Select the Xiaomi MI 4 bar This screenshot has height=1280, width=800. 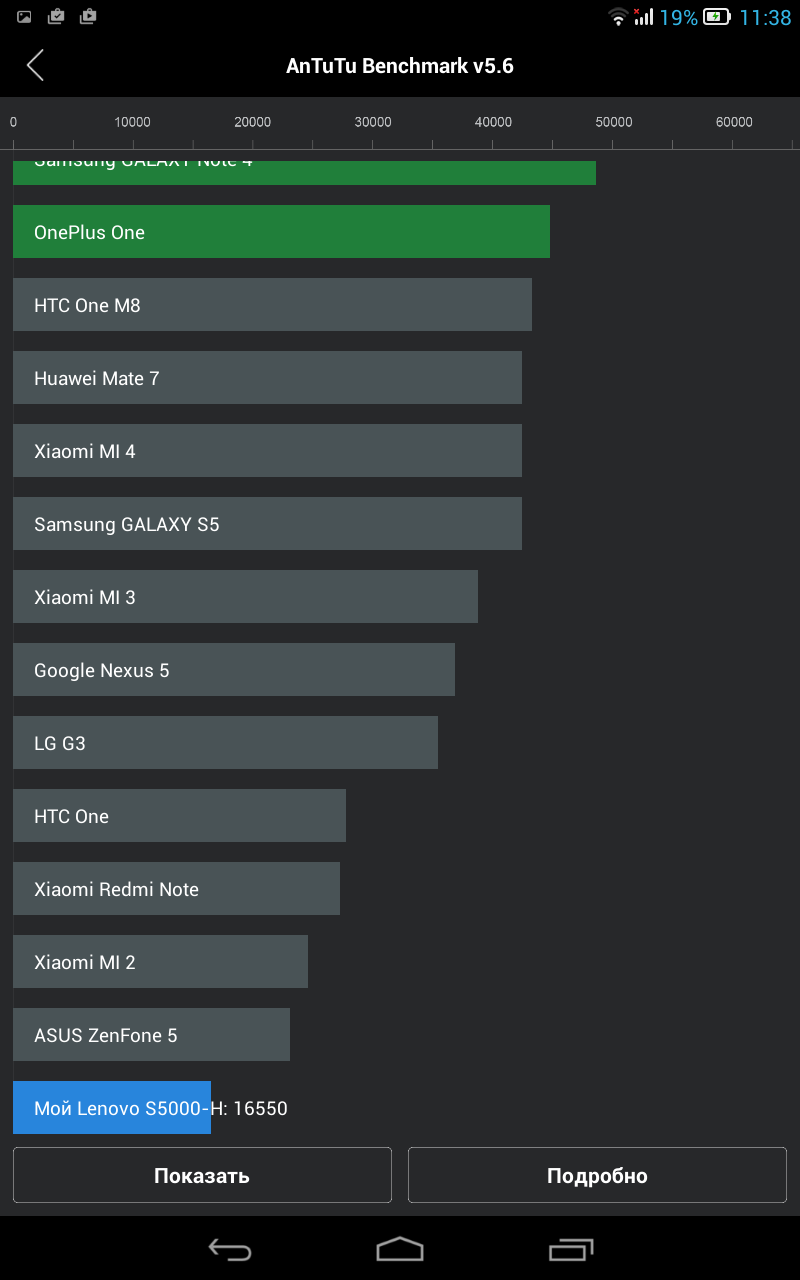[x=267, y=451]
